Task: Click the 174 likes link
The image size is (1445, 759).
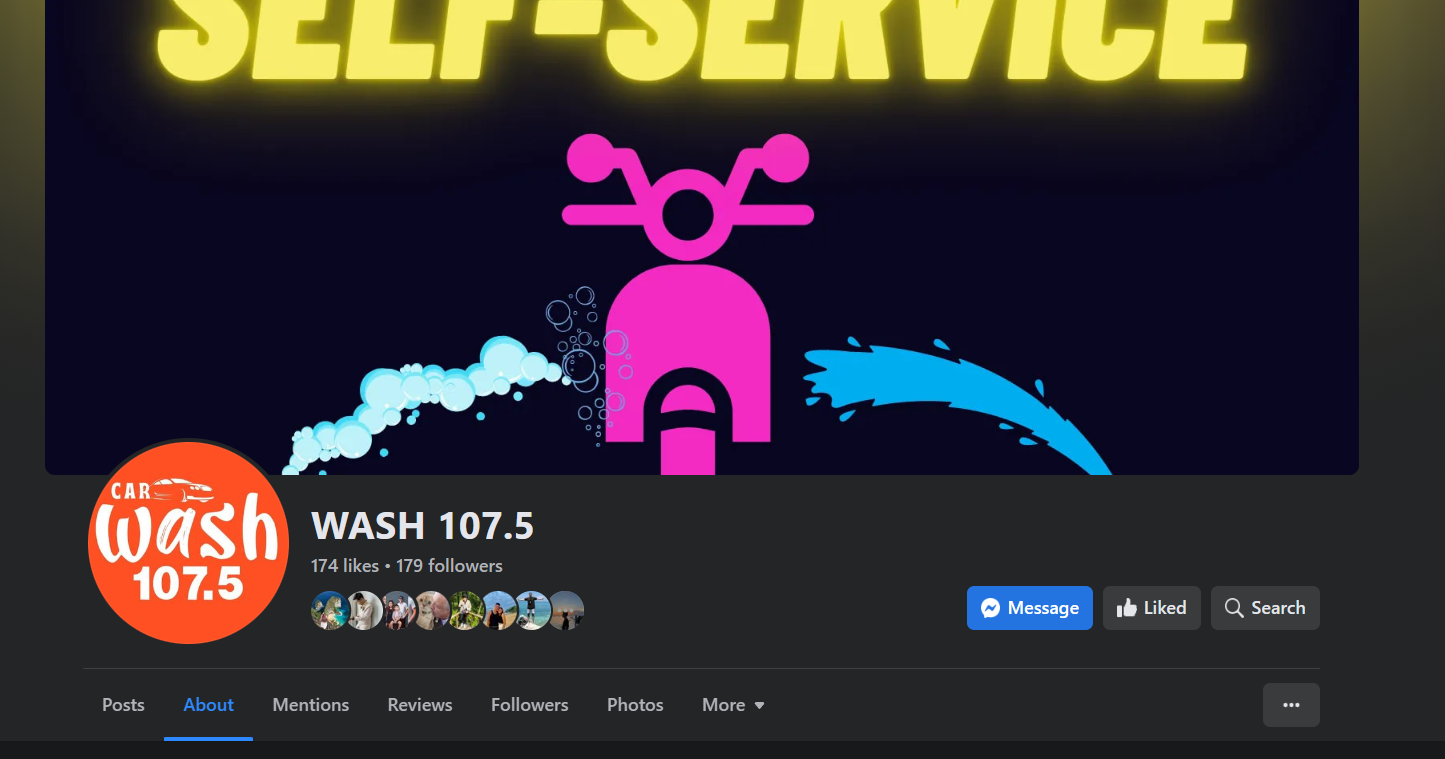Action: (x=345, y=566)
